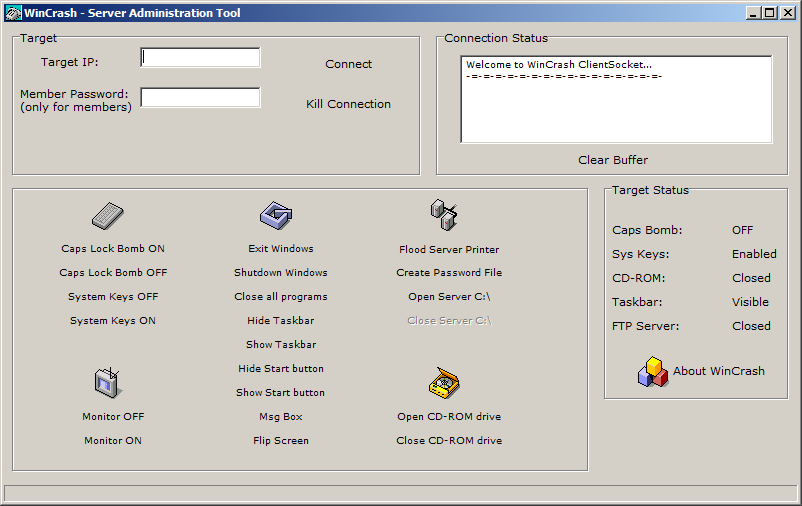Click Create Password File

pos(449,273)
